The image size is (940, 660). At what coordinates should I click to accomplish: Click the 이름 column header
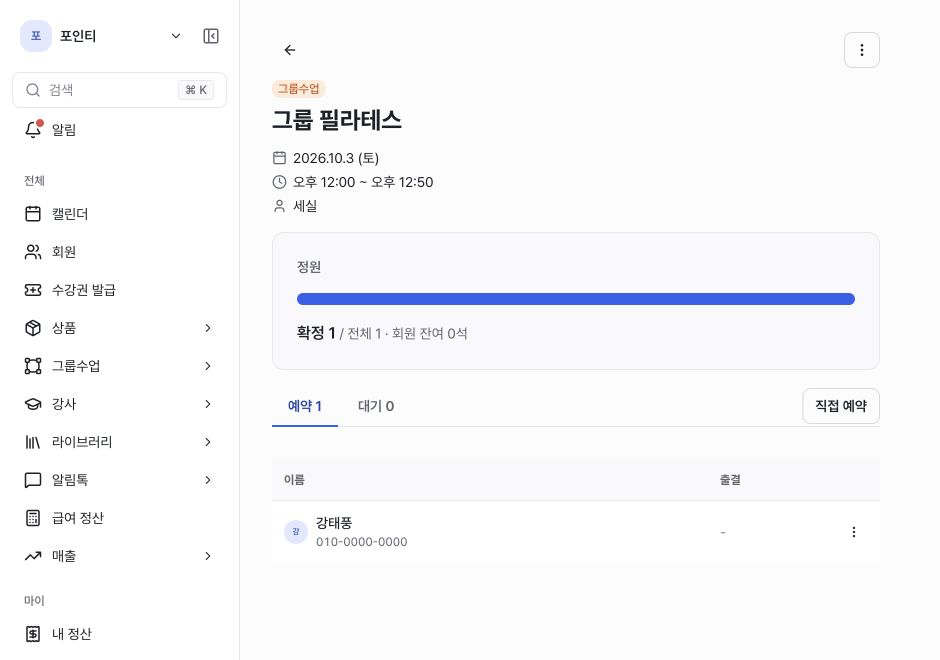[x=294, y=480]
